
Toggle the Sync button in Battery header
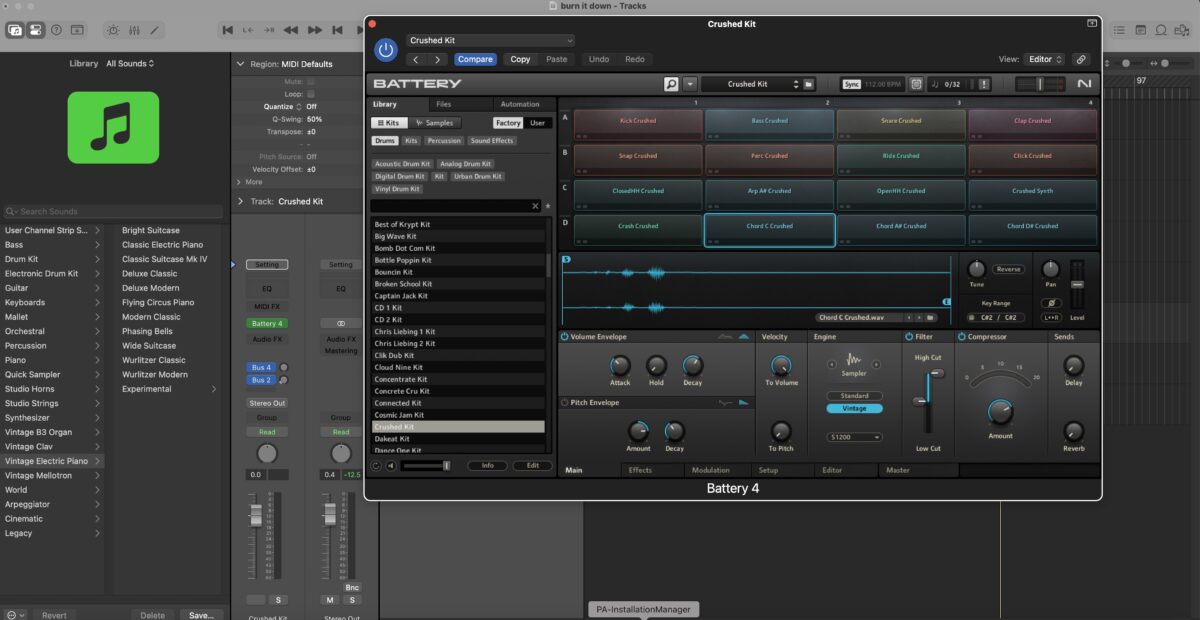tap(851, 84)
